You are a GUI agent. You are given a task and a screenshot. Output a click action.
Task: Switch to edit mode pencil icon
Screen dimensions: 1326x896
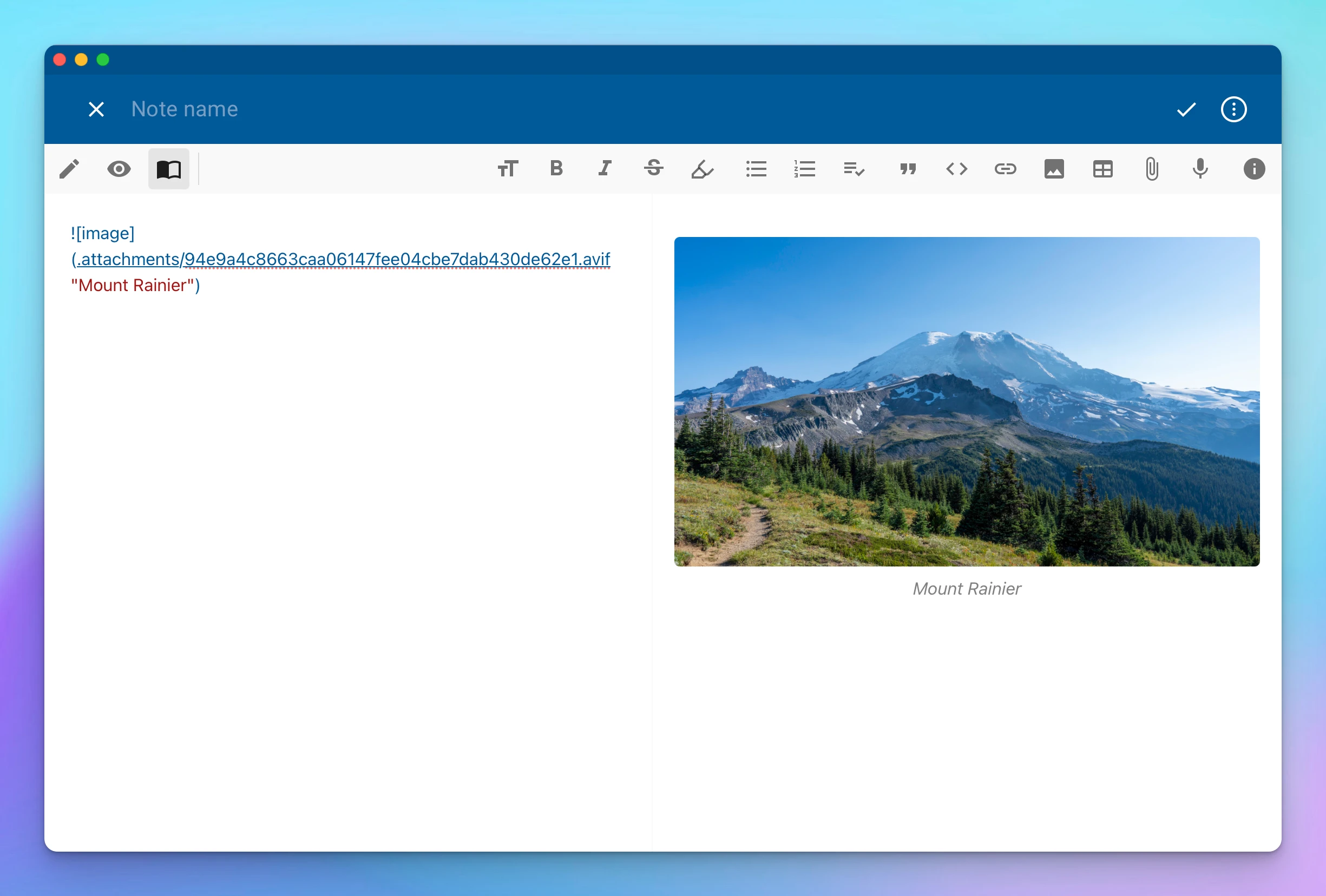(x=69, y=169)
